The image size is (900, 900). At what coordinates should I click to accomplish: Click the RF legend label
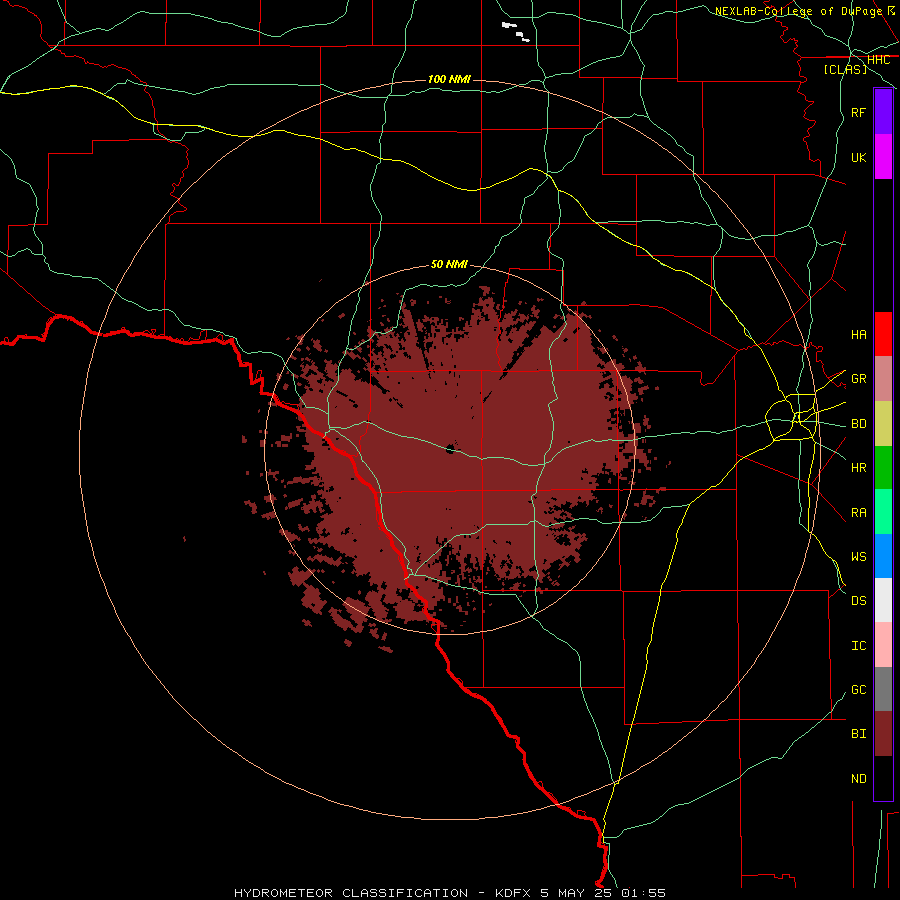(859, 112)
